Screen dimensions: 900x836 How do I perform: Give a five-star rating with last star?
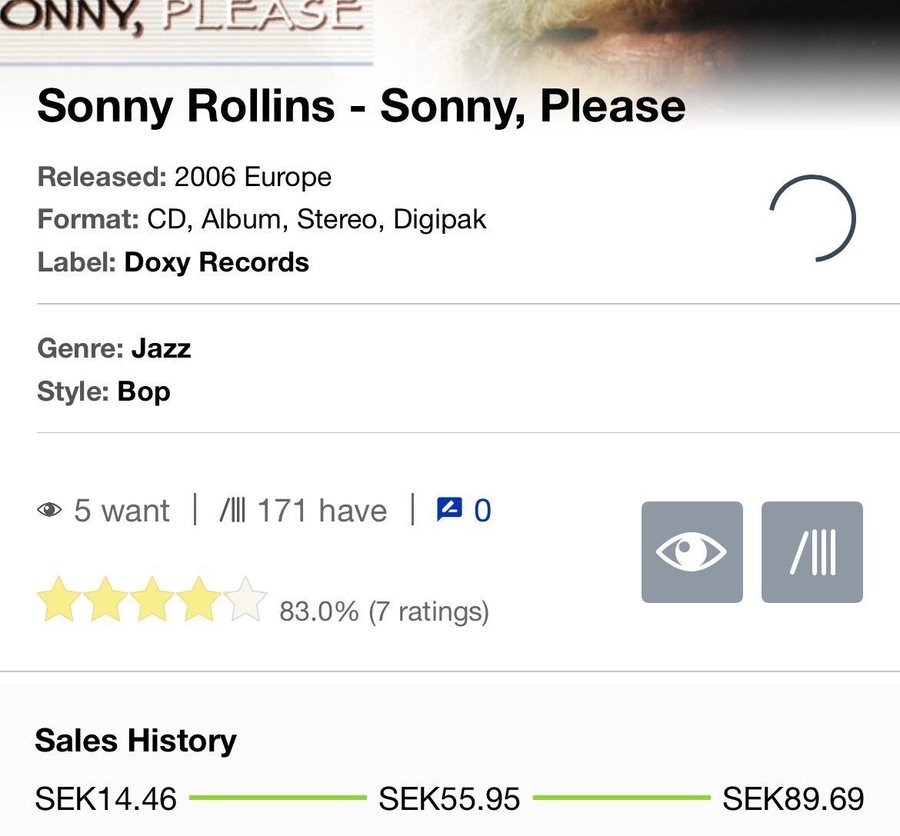[x=246, y=600]
